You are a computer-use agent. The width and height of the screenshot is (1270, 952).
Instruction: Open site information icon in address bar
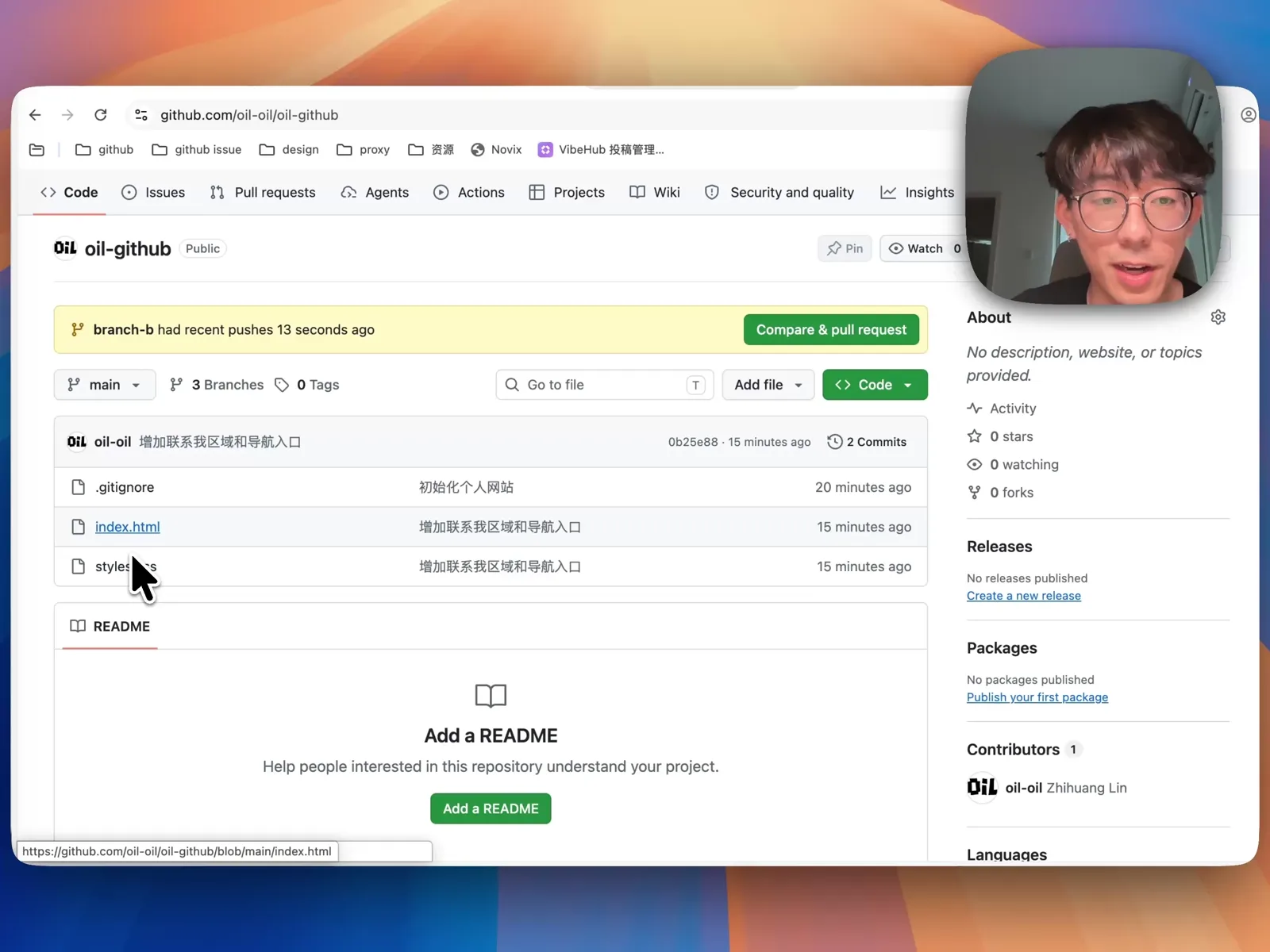coord(141,115)
